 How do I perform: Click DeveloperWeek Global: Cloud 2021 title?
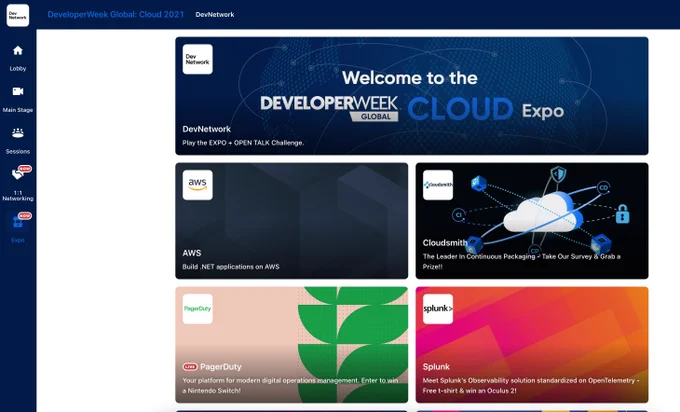pos(116,14)
